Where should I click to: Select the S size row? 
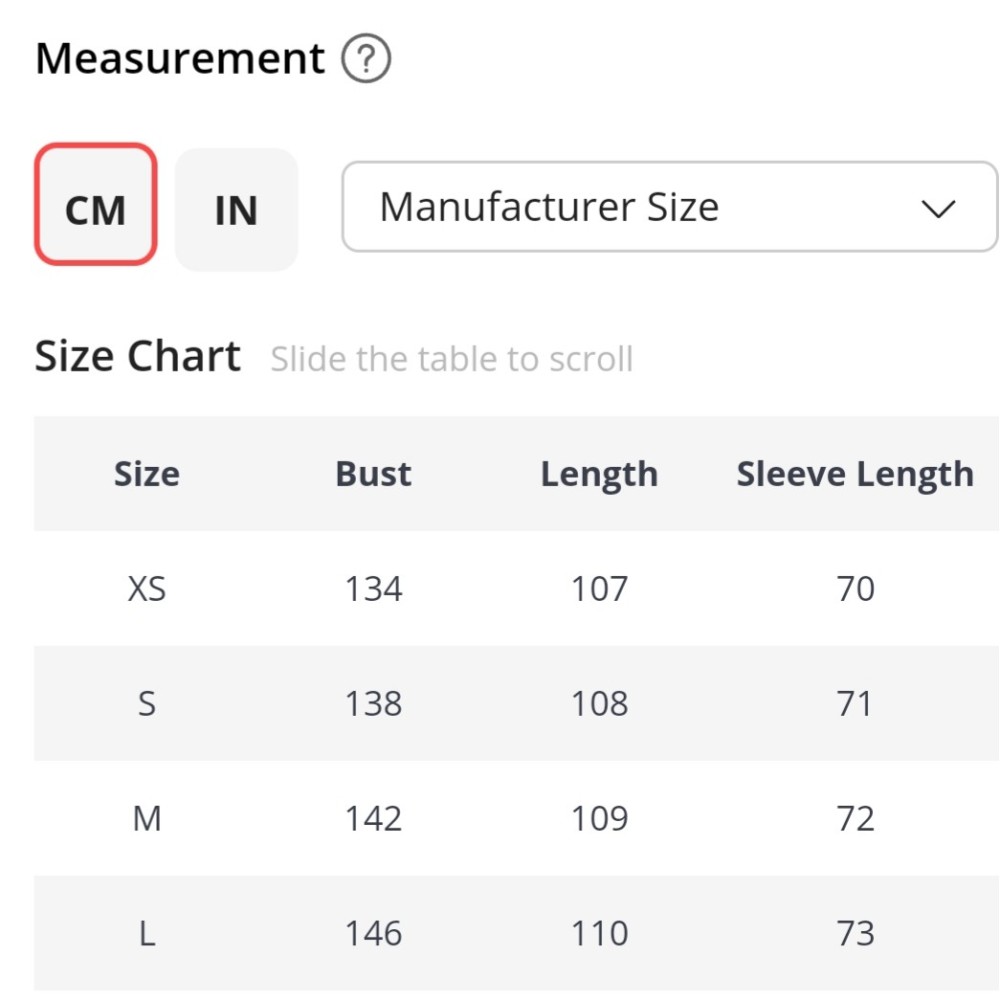tap(147, 704)
